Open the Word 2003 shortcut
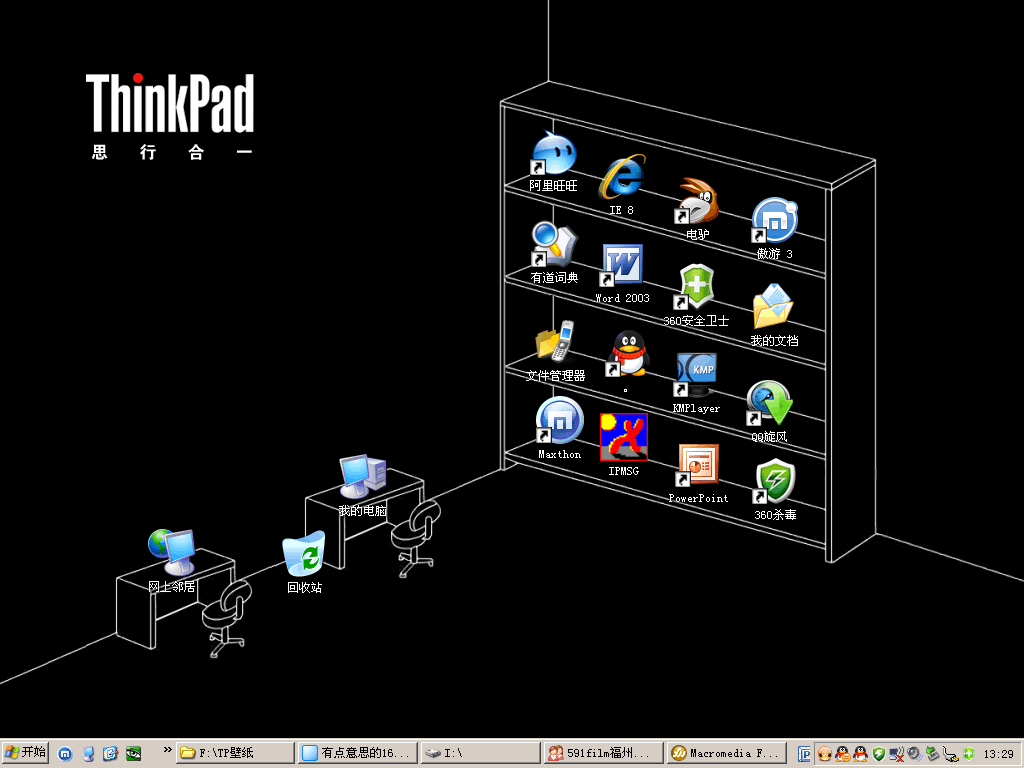The image size is (1024, 768). (622, 273)
